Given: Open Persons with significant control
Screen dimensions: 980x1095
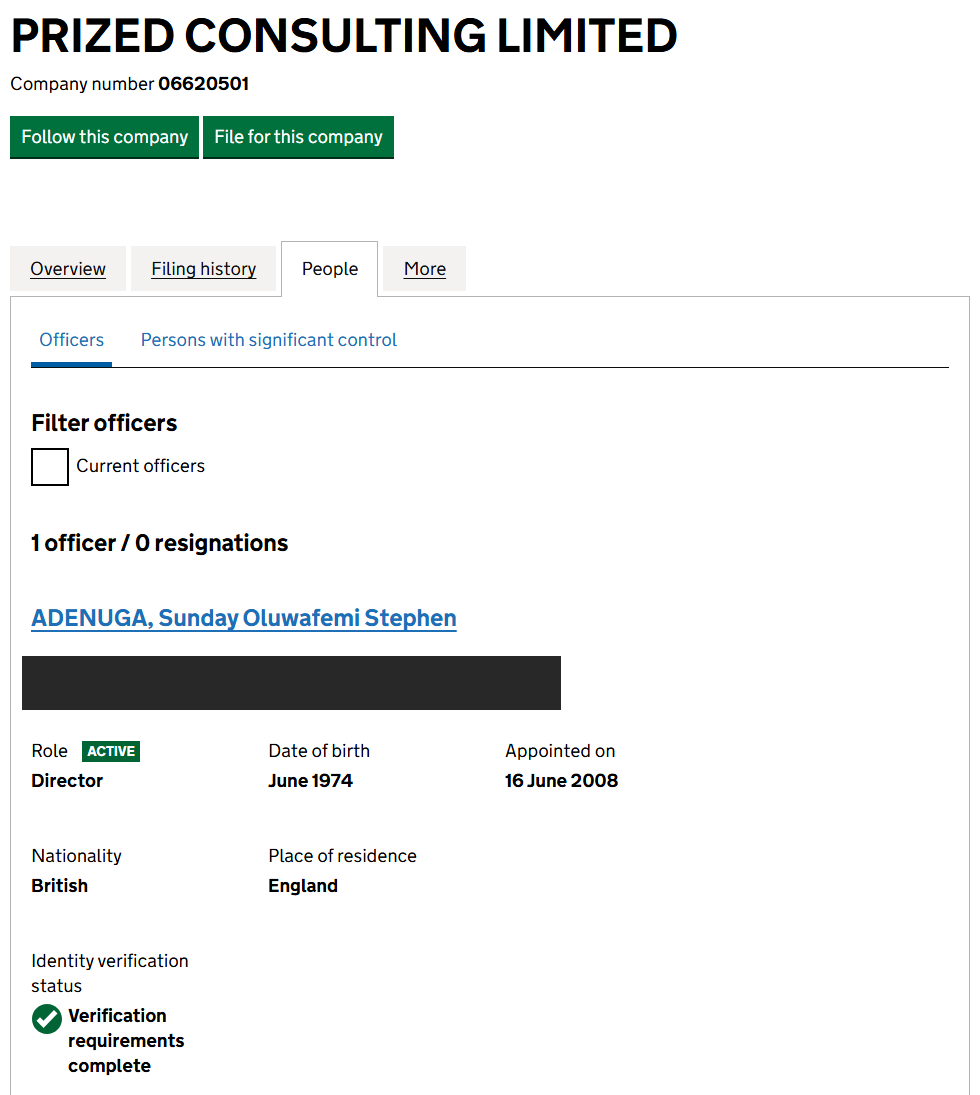Looking at the screenshot, I should (x=269, y=340).
